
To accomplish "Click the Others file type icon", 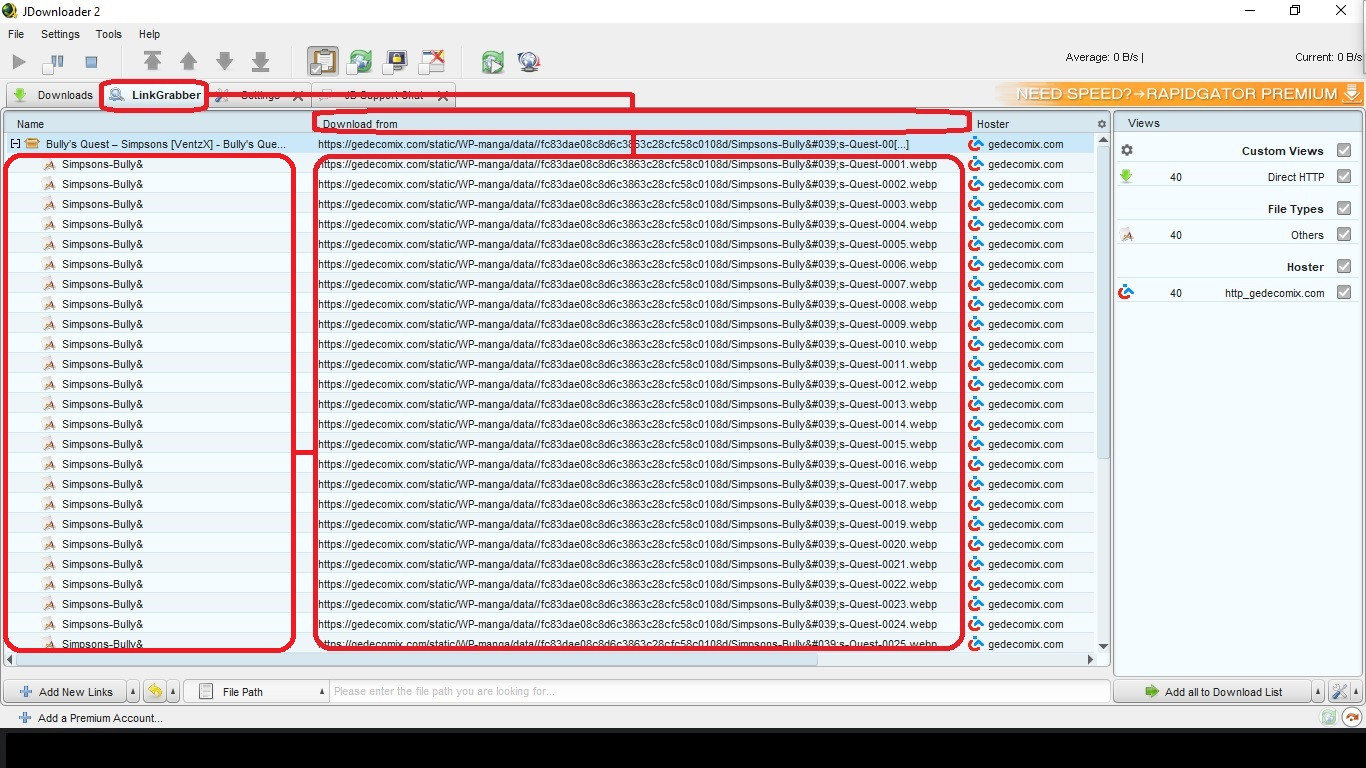I will 1126,235.
